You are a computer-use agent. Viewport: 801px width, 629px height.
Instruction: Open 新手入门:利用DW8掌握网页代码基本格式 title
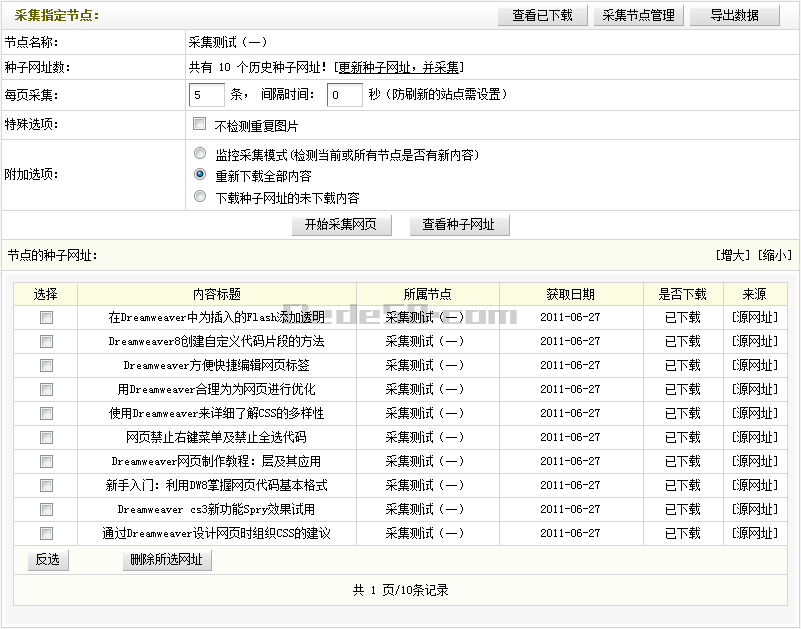coord(216,485)
